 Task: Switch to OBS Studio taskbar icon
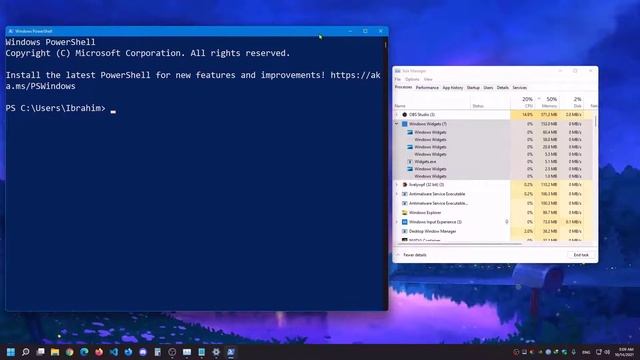pos(172,352)
